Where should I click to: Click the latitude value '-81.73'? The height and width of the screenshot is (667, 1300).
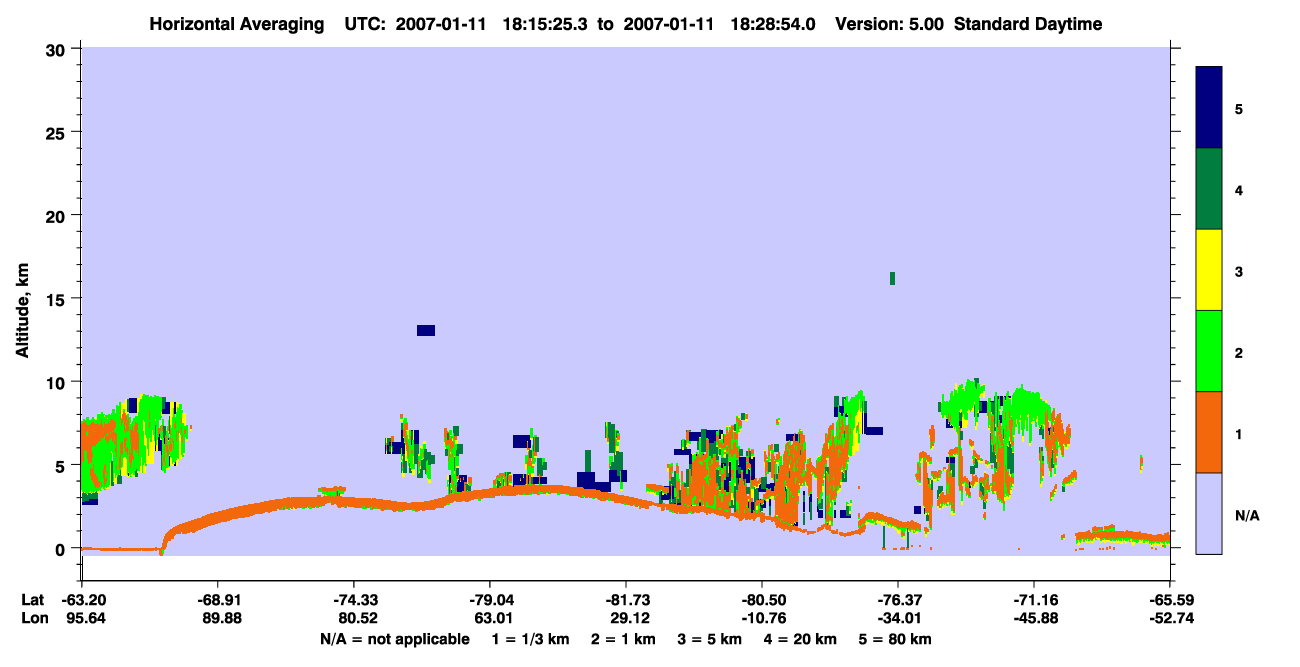coord(626,600)
